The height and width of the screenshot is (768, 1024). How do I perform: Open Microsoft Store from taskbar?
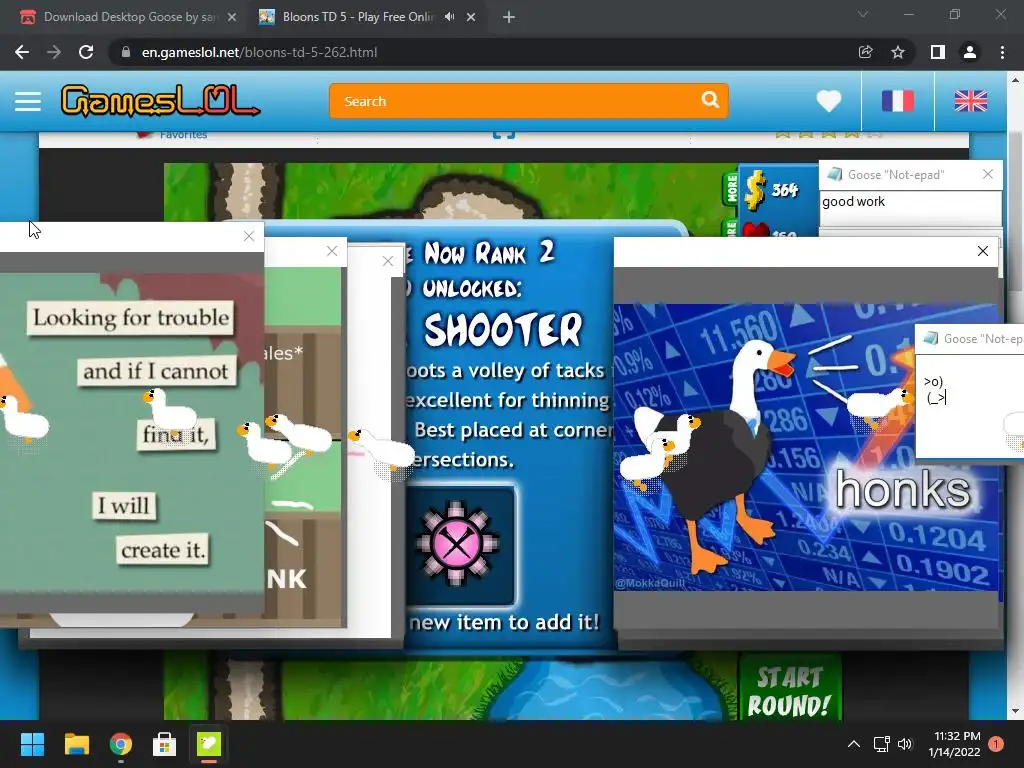point(165,744)
